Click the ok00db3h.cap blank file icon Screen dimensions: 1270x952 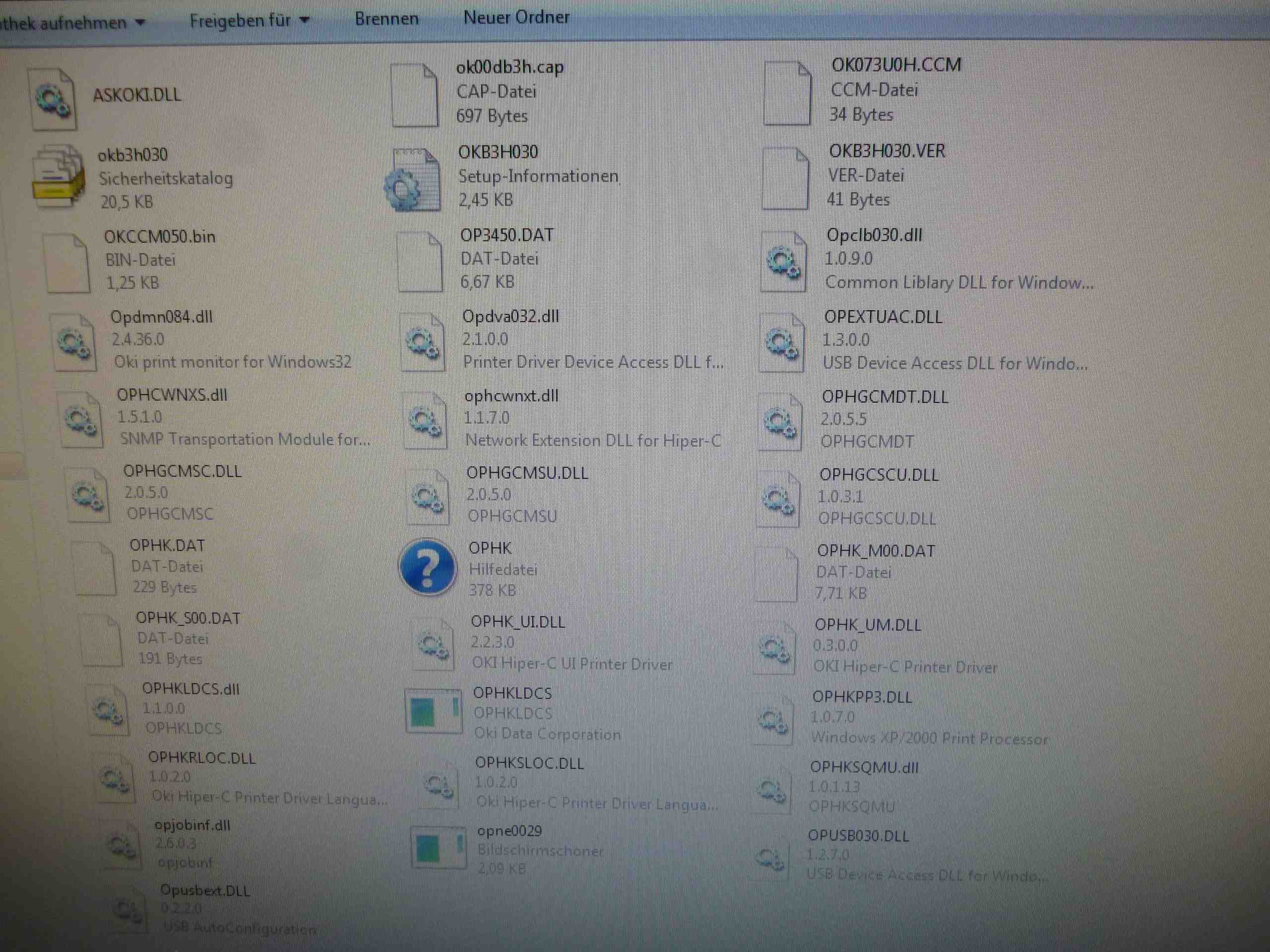click(x=415, y=95)
